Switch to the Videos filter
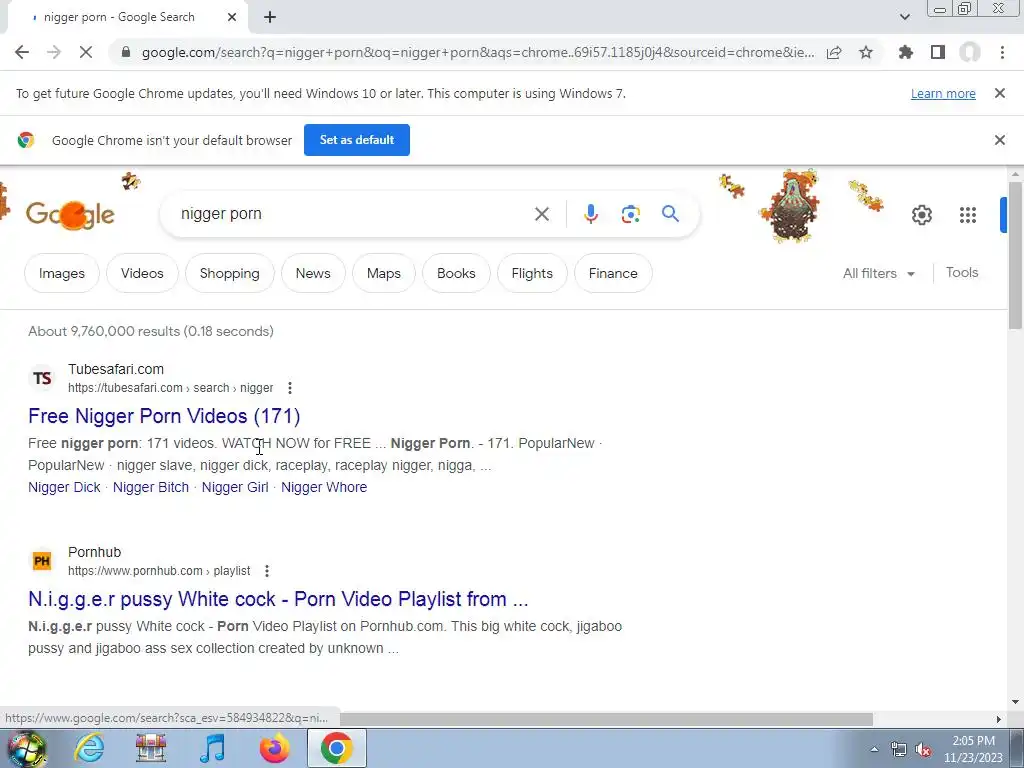1024x768 pixels. tap(142, 273)
